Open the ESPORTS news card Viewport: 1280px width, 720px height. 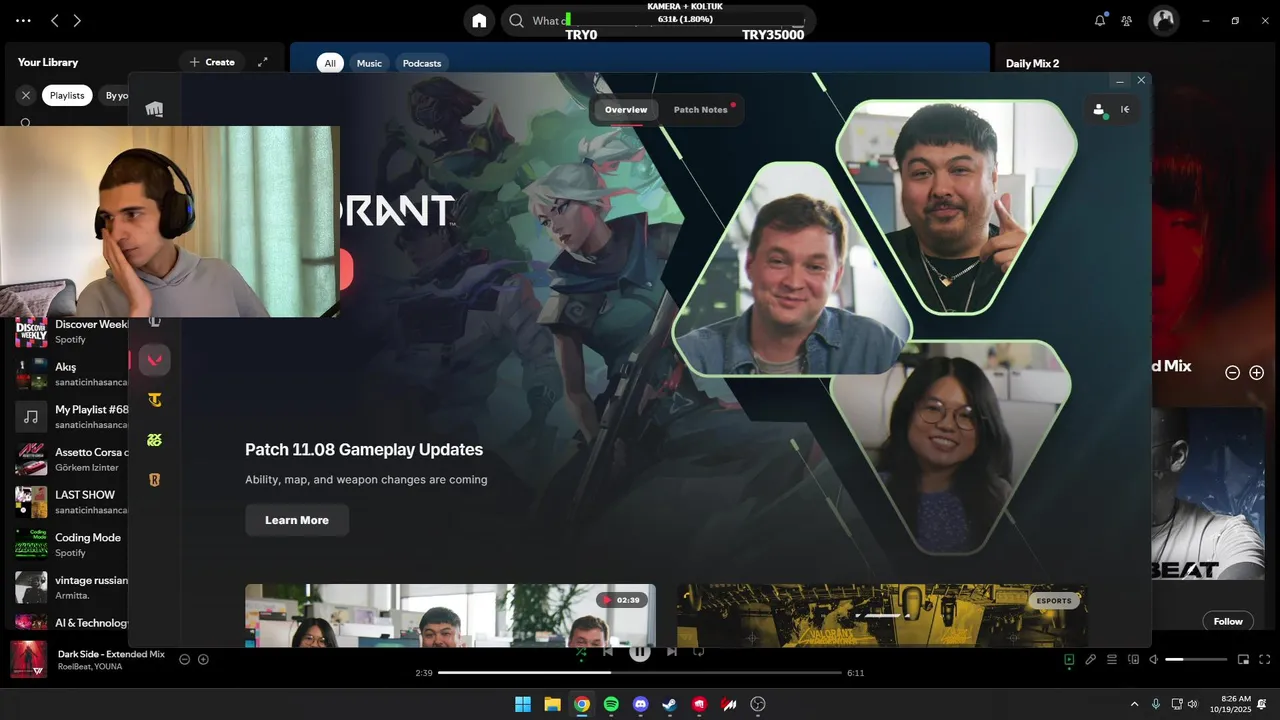(882, 615)
